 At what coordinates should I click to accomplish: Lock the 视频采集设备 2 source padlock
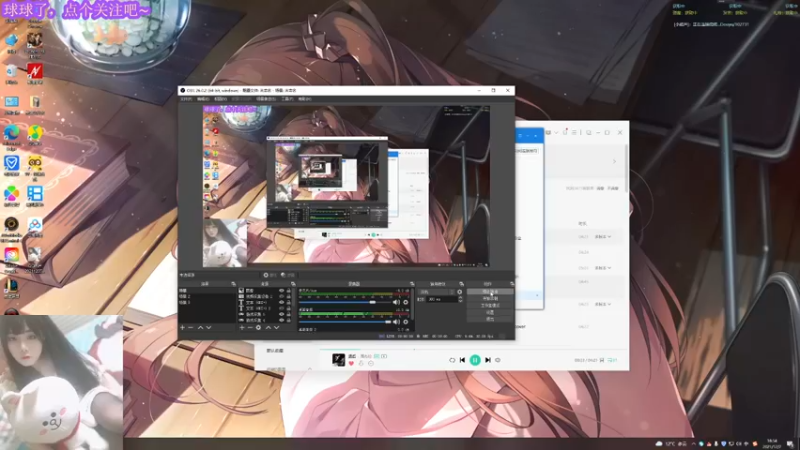(289, 296)
